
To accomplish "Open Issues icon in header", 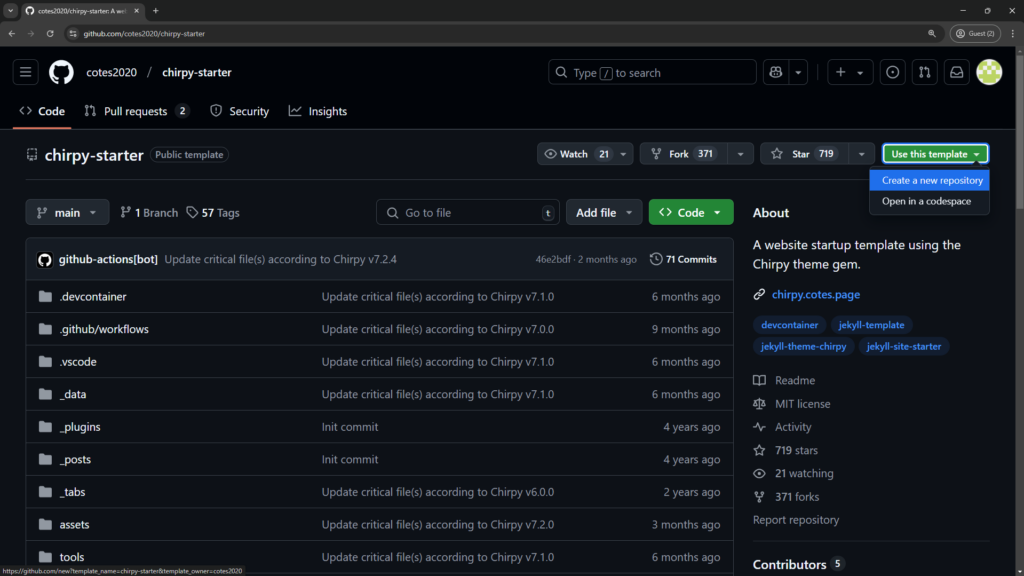I will coord(892,72).
